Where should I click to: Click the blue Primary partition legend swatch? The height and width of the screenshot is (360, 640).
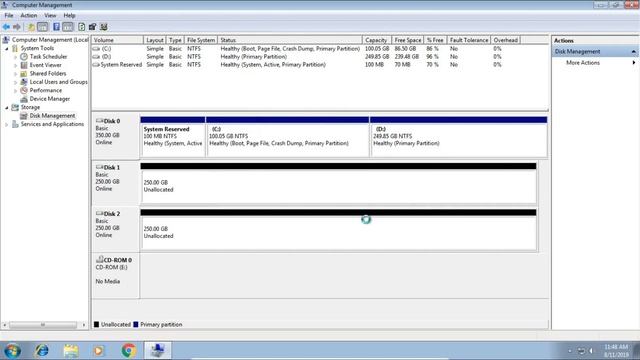[x=136, y=324]
